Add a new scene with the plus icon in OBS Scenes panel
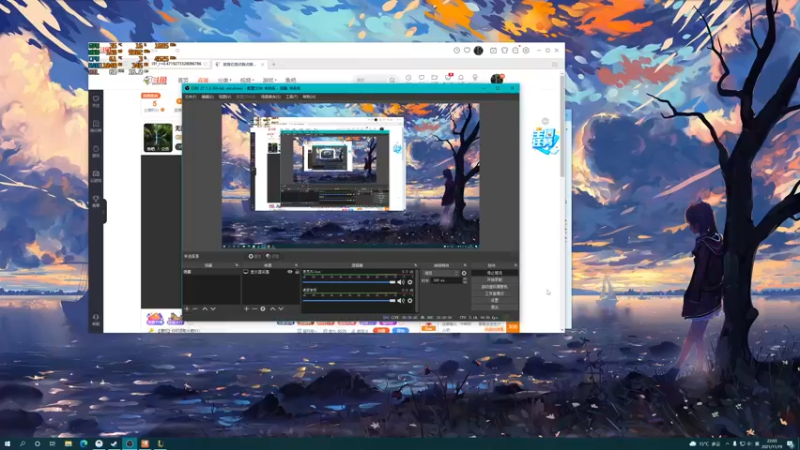 (x=187, y=309)
